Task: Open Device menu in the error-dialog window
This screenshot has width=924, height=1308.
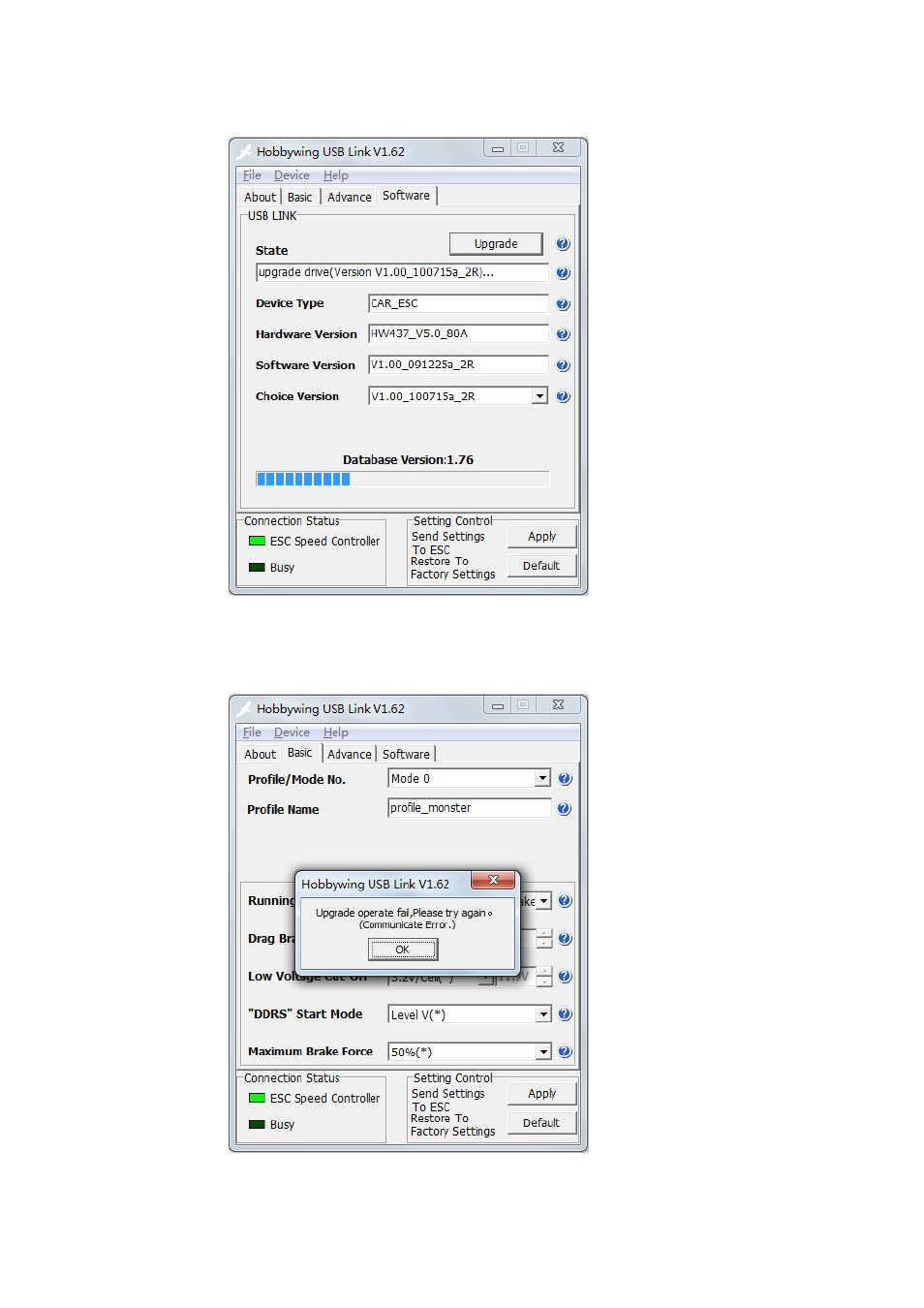Action: pos(292,732)
